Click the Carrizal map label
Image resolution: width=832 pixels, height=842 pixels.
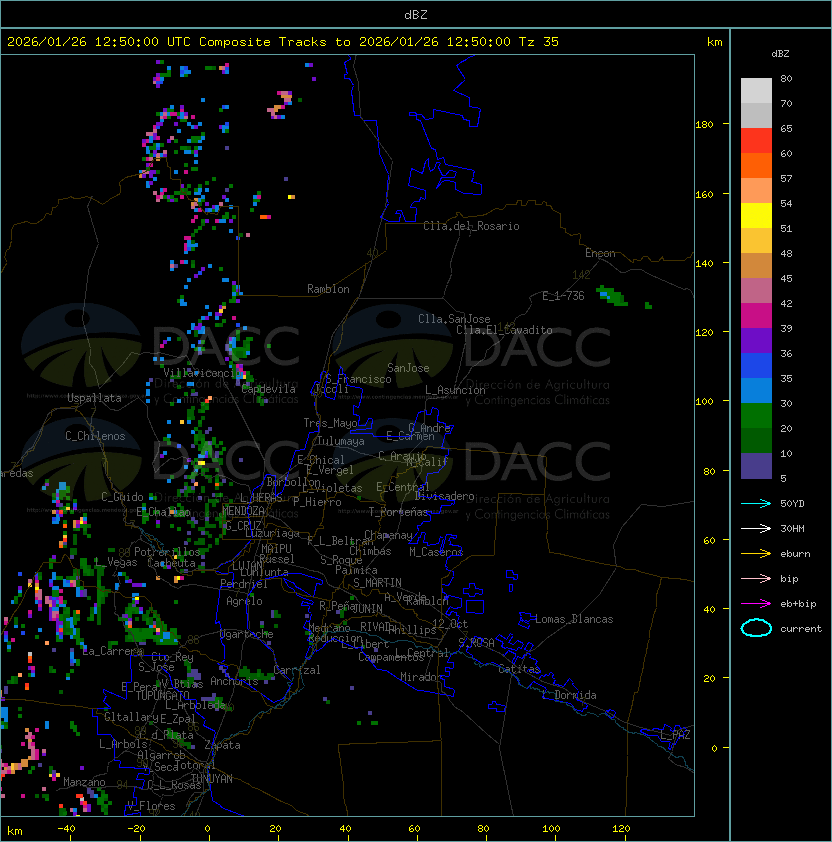coord(297,670)
